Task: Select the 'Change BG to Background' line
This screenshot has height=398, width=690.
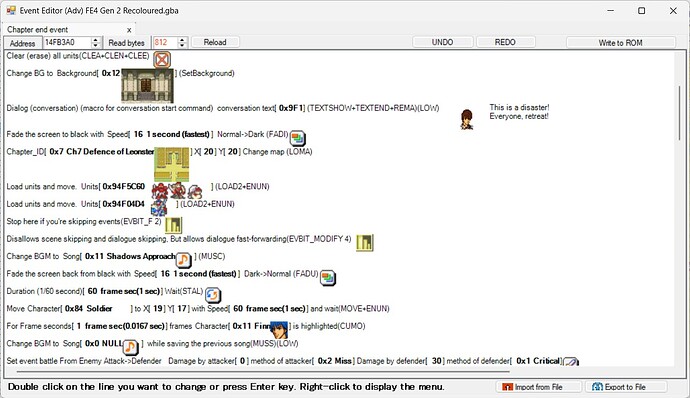Action: [x=120, y=73]
